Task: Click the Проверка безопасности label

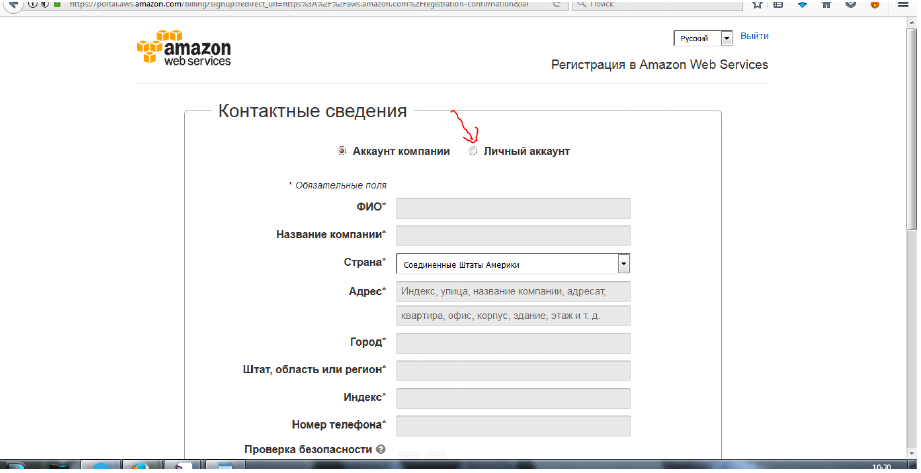Action: 308,449
